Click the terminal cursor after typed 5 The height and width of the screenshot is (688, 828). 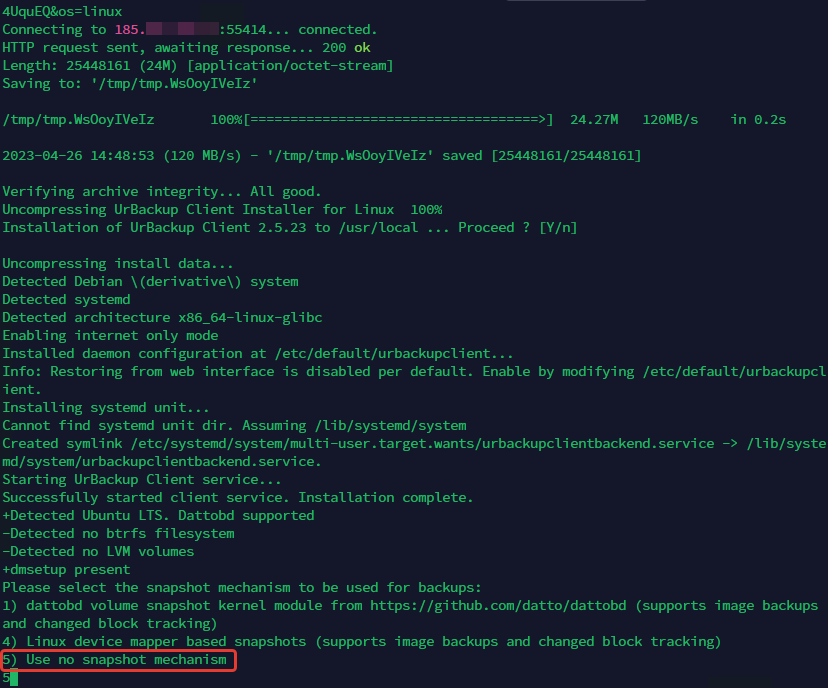[14, 678]
